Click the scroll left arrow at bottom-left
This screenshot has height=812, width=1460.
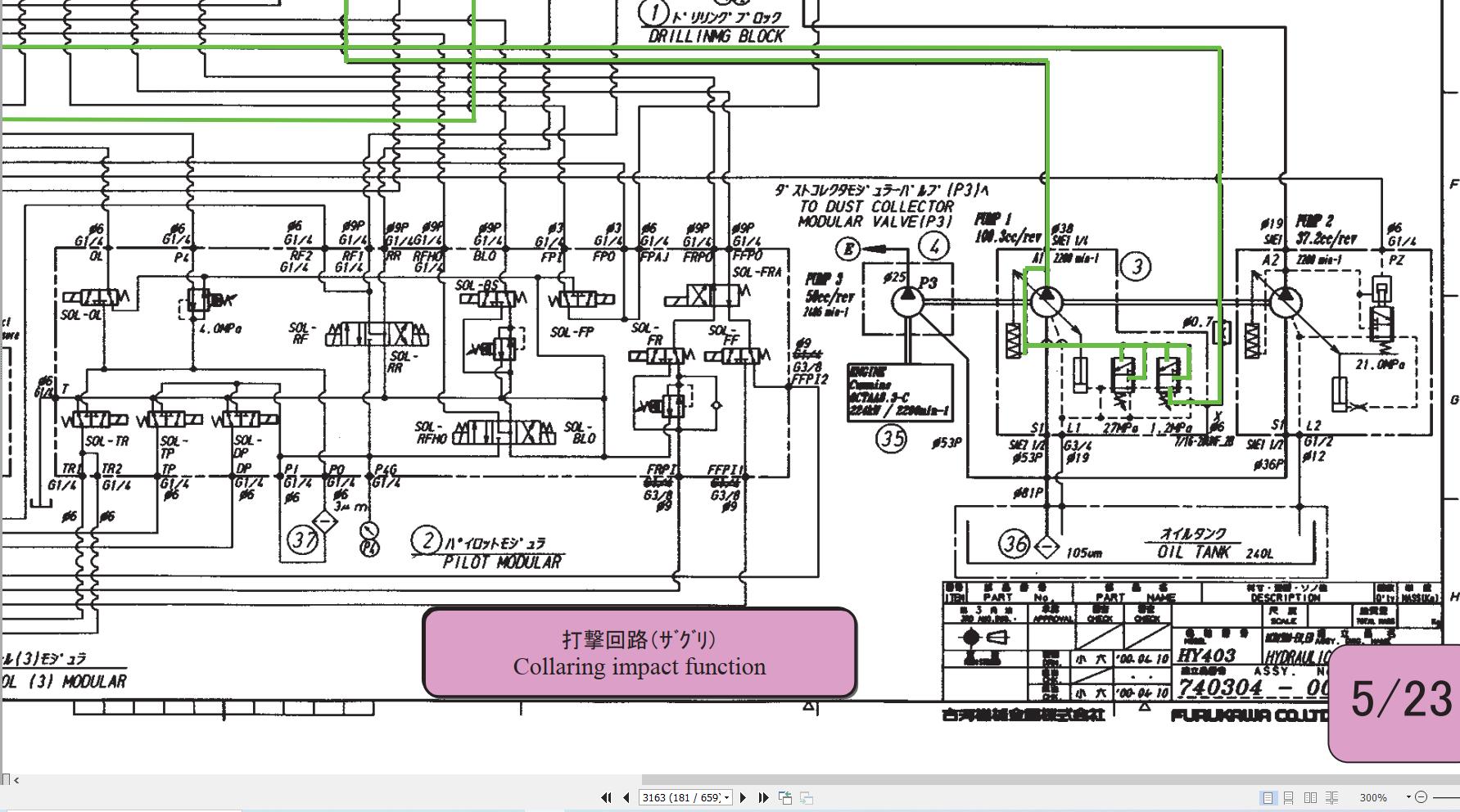point(16,779)
